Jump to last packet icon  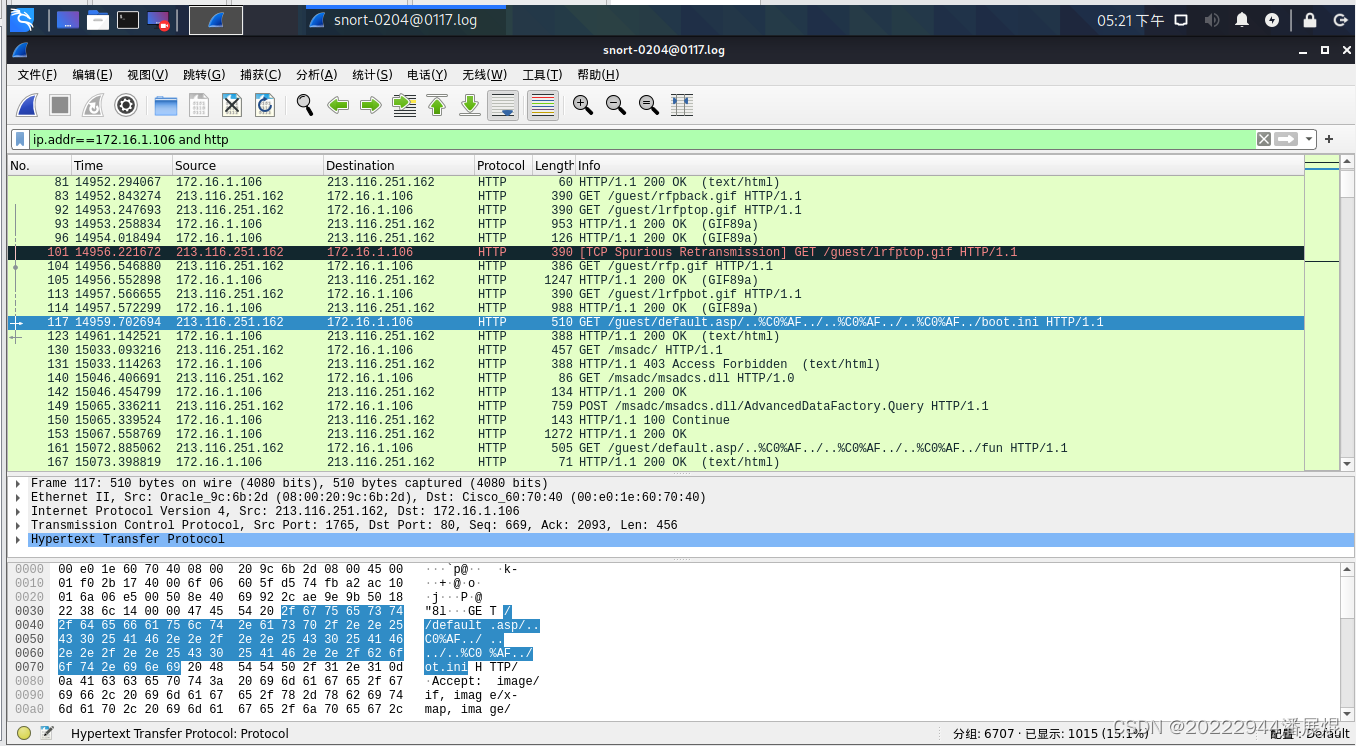[x=470, y=105]
